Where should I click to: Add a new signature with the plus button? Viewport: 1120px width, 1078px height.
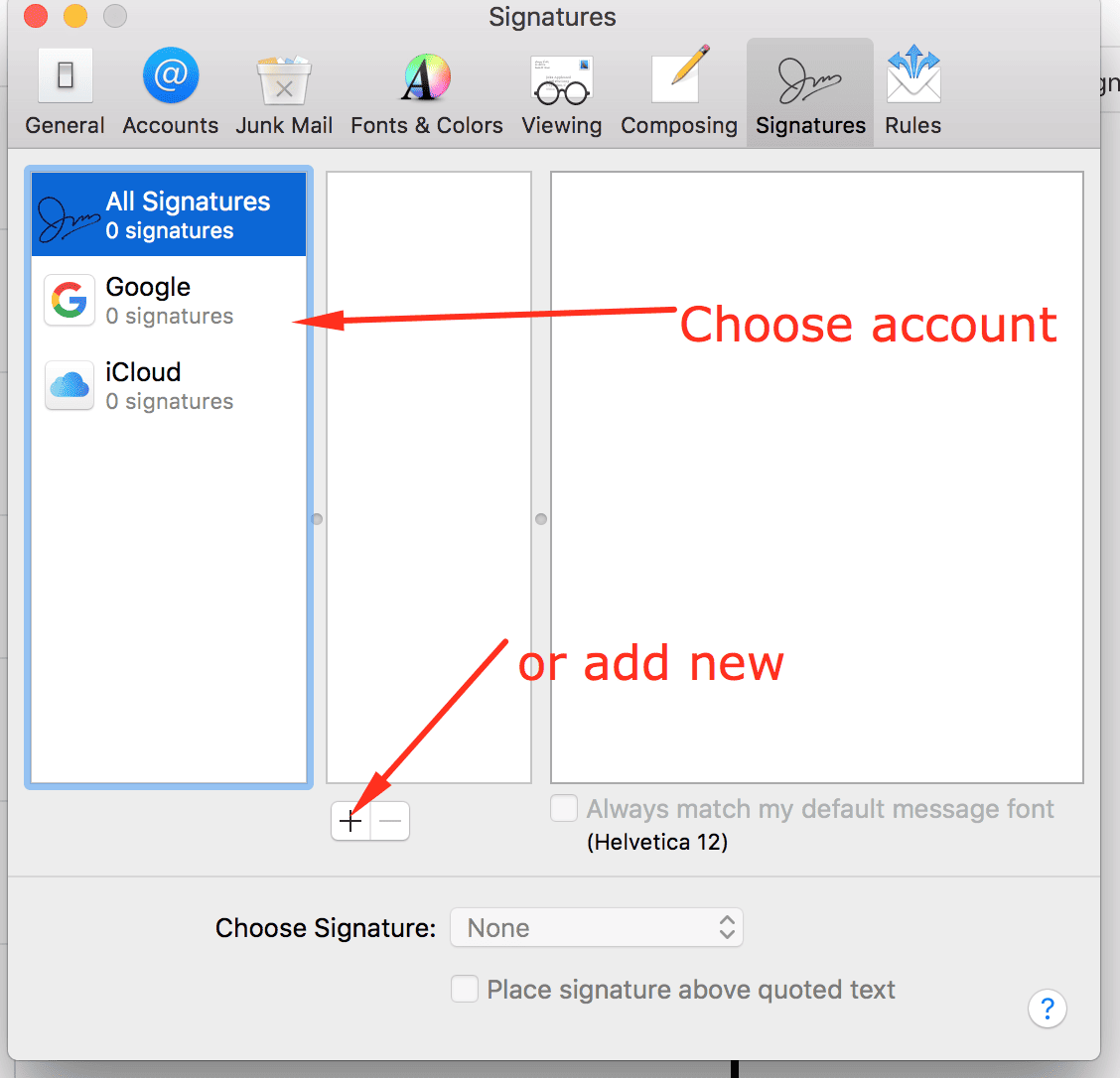point(350,821)
